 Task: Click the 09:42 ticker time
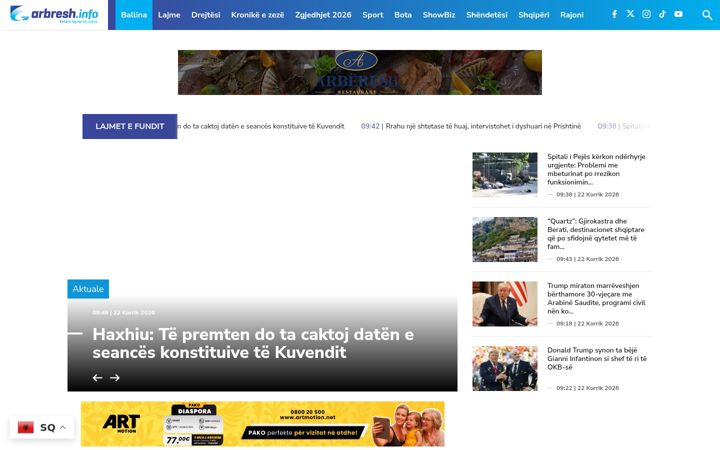tap(370, 126)
